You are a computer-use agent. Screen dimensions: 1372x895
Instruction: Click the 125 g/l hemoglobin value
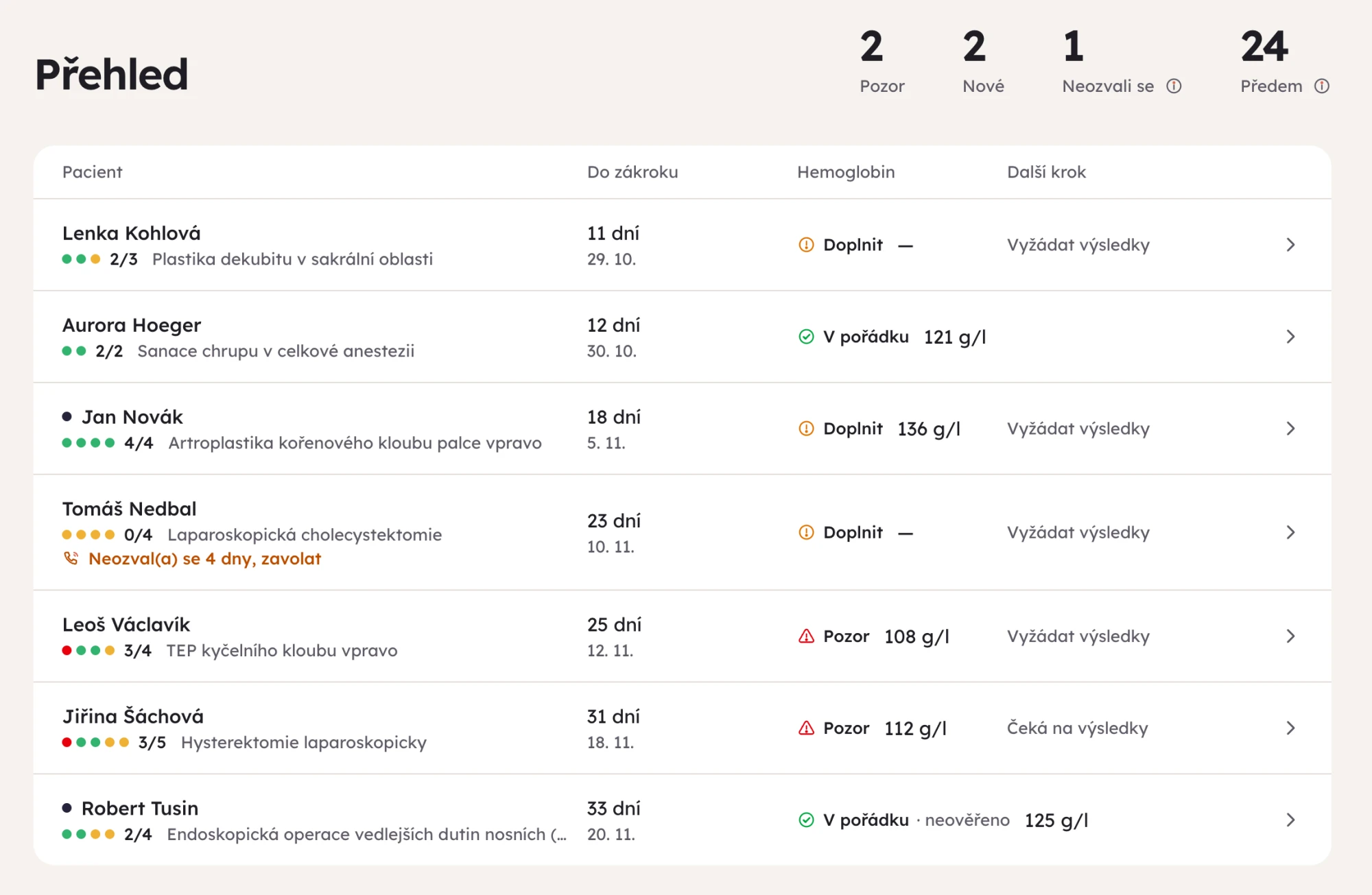click(x=1056, y=820)
